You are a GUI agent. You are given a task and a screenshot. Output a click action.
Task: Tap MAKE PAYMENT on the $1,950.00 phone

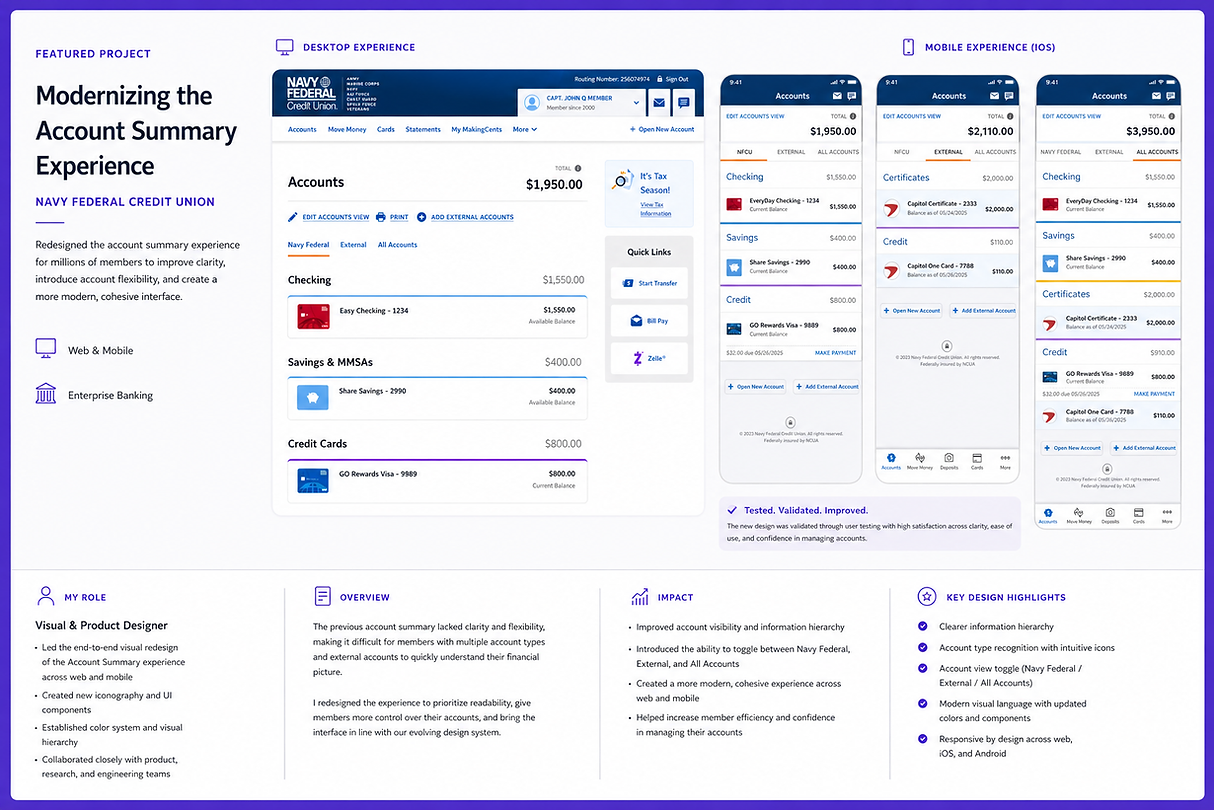coord(835,353)
